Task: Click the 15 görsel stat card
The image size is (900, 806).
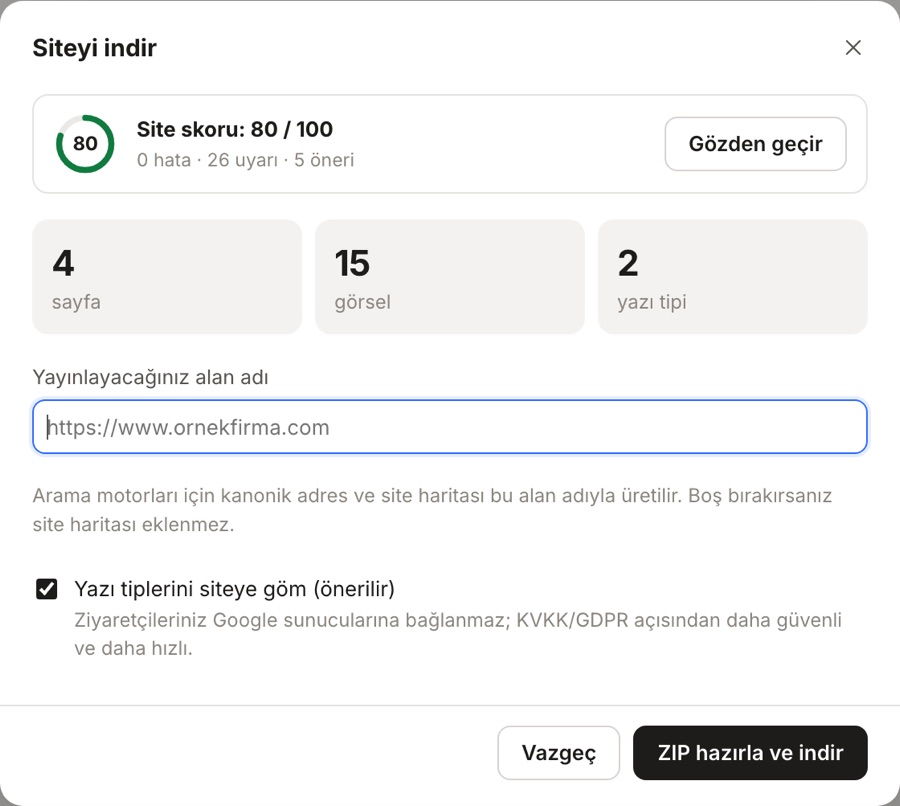Action: 449,277
